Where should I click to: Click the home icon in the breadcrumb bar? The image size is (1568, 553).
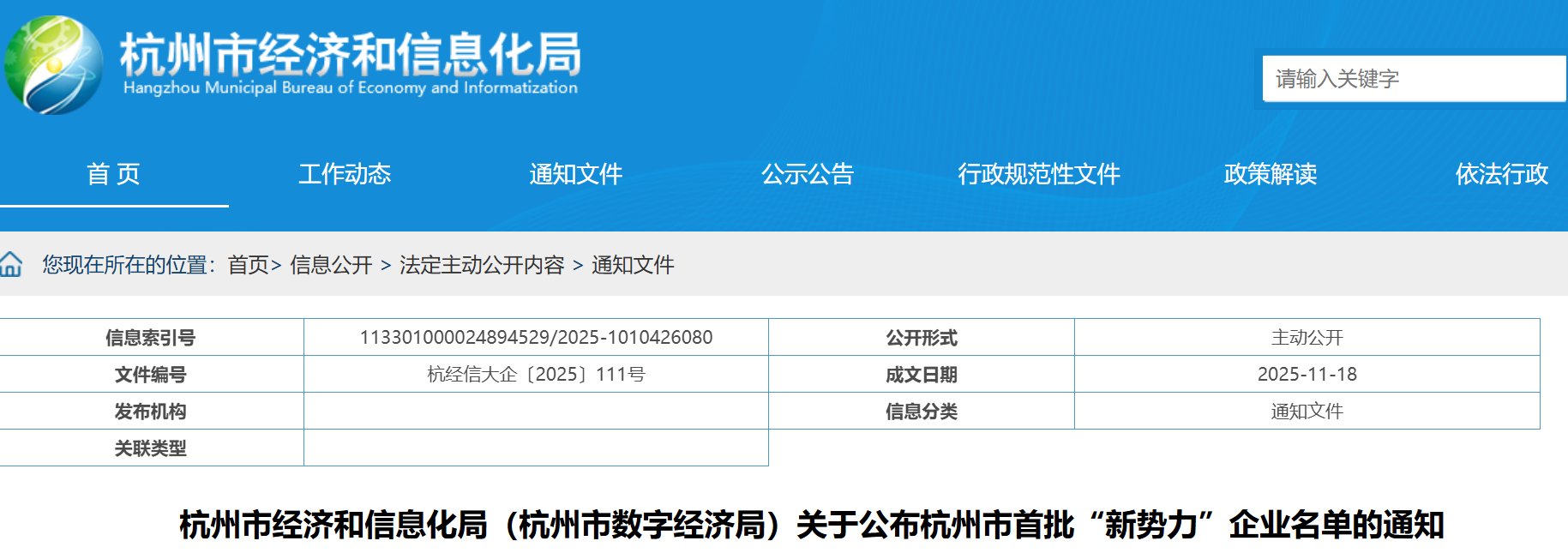coord(11,264)
